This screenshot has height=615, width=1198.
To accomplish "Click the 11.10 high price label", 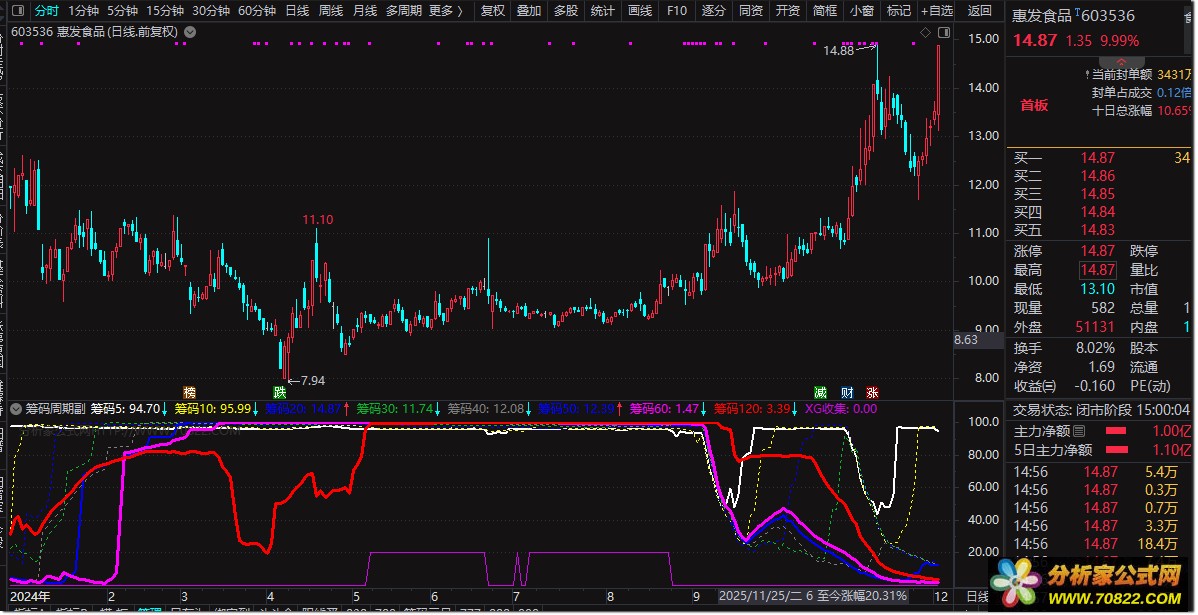I will pos(317,219).
